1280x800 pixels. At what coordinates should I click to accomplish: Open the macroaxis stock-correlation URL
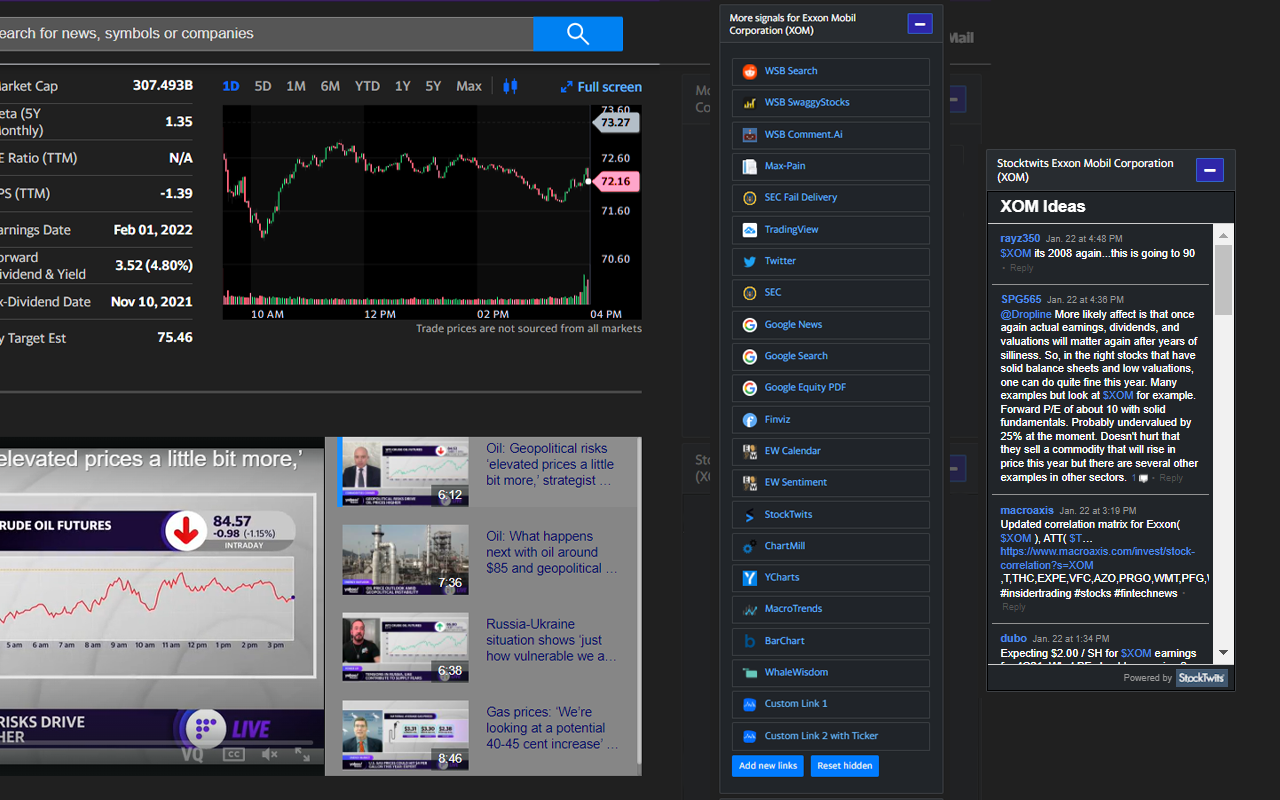click(1097, 558)
